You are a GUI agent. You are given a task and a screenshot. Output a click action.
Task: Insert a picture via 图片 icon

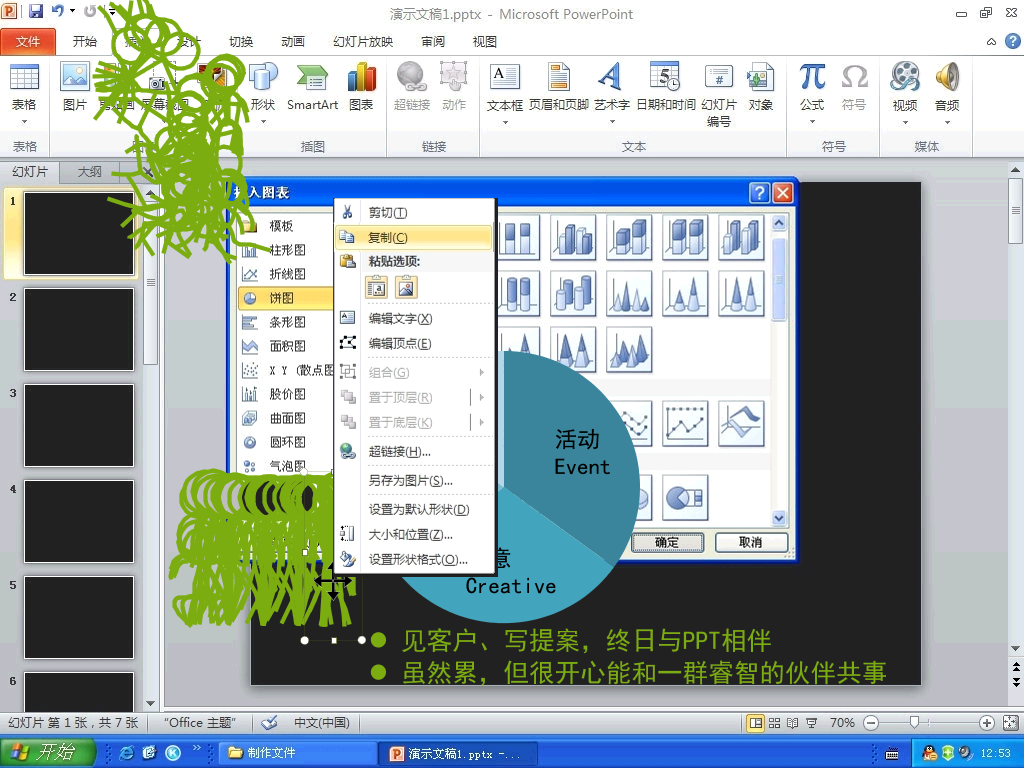click(x=74, y=88)
